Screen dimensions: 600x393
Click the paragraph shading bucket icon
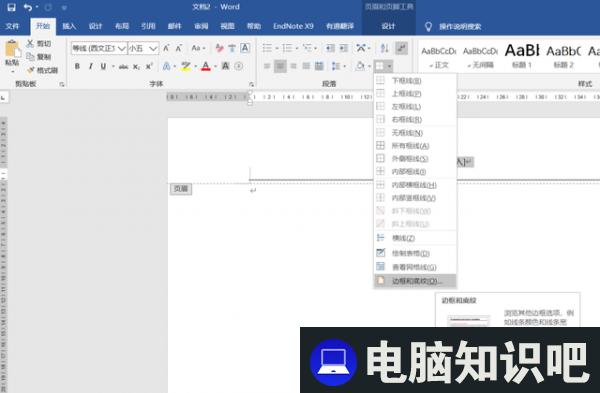pos(360,66)
